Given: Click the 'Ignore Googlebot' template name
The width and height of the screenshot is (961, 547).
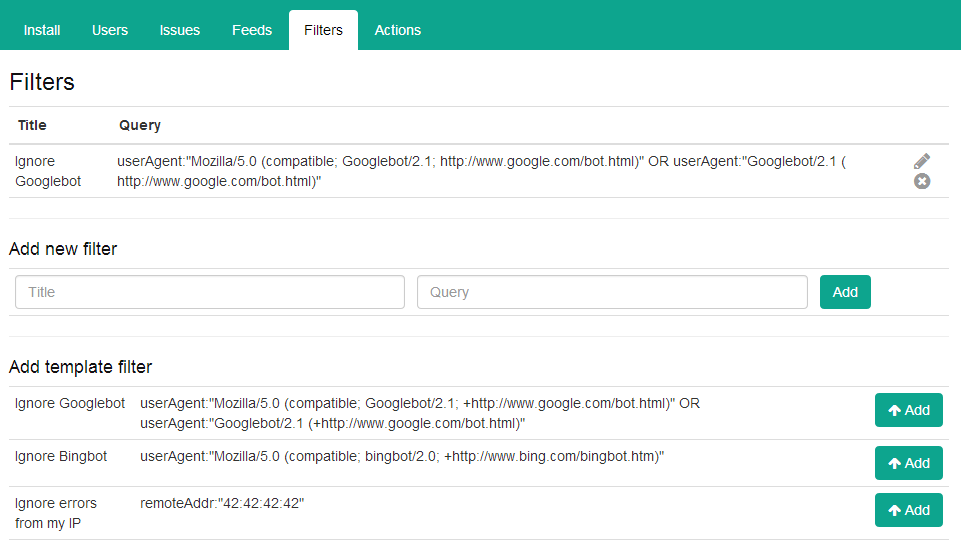Looking at the screenshot, I should click(x=70, y=403).
